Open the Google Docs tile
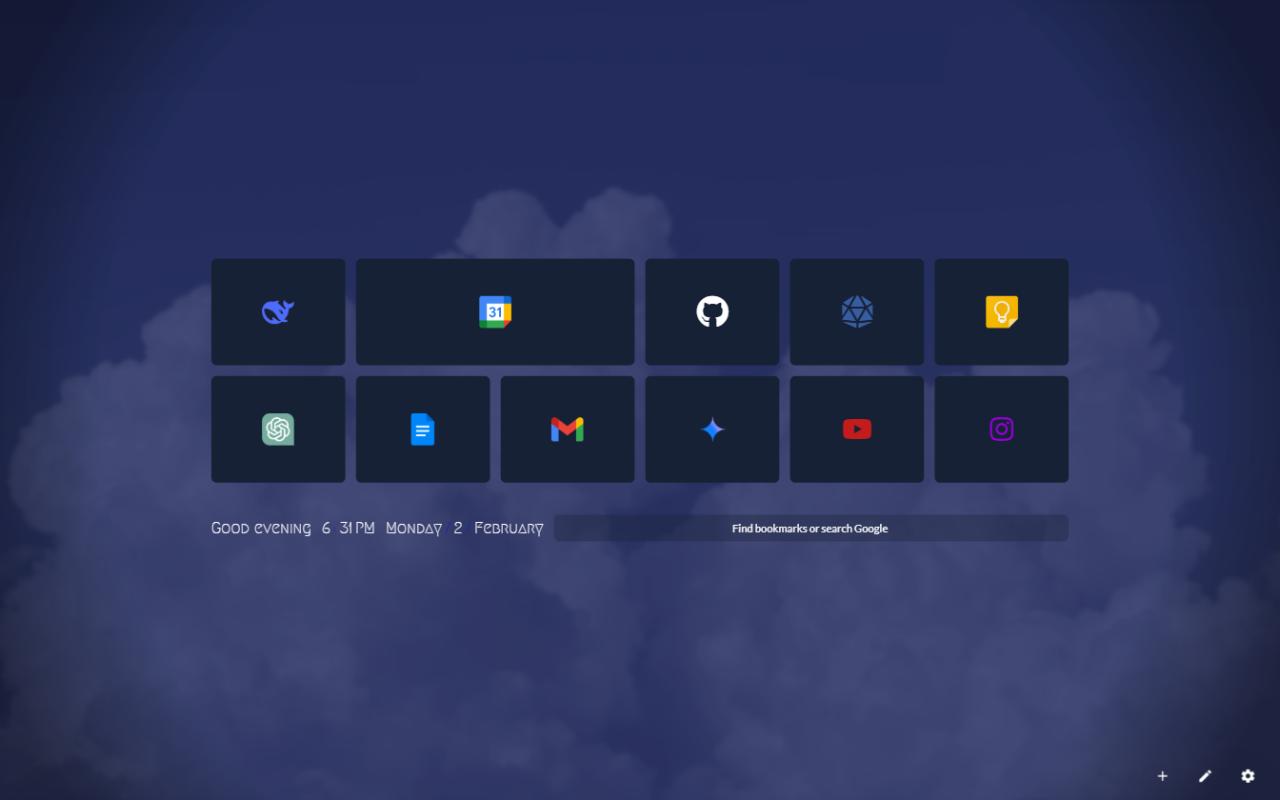Image resolution: width=1280 pixels, height=800 pixels. tap(423, 429)
